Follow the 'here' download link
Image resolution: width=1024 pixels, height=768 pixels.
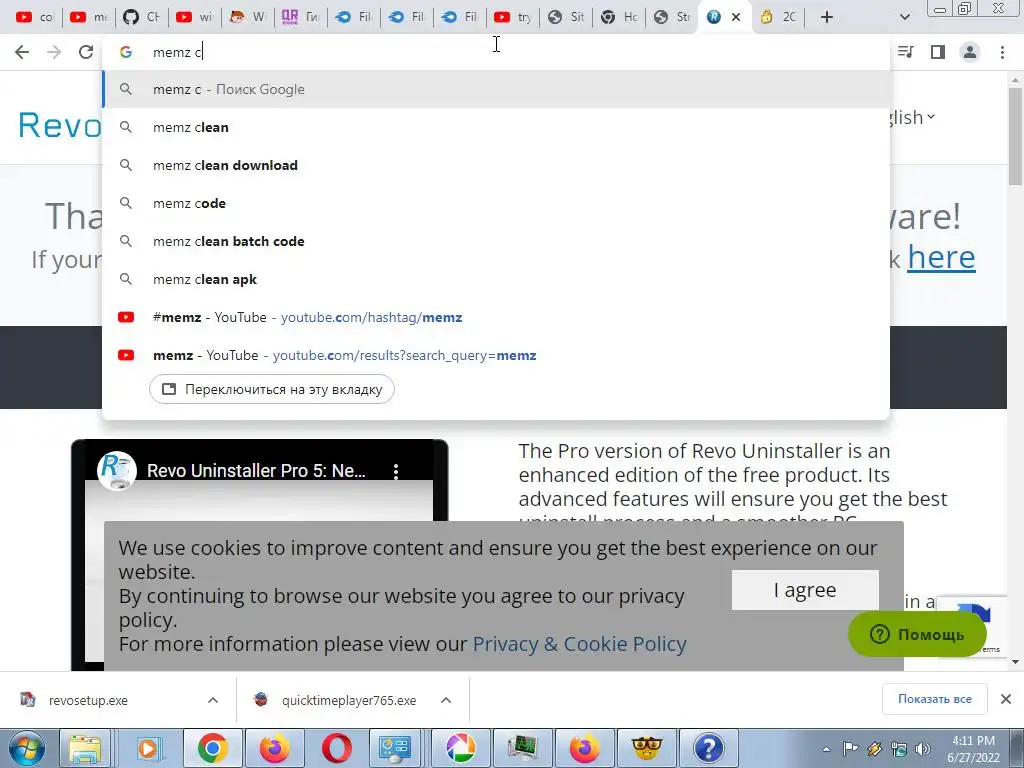tap(941, 257)
